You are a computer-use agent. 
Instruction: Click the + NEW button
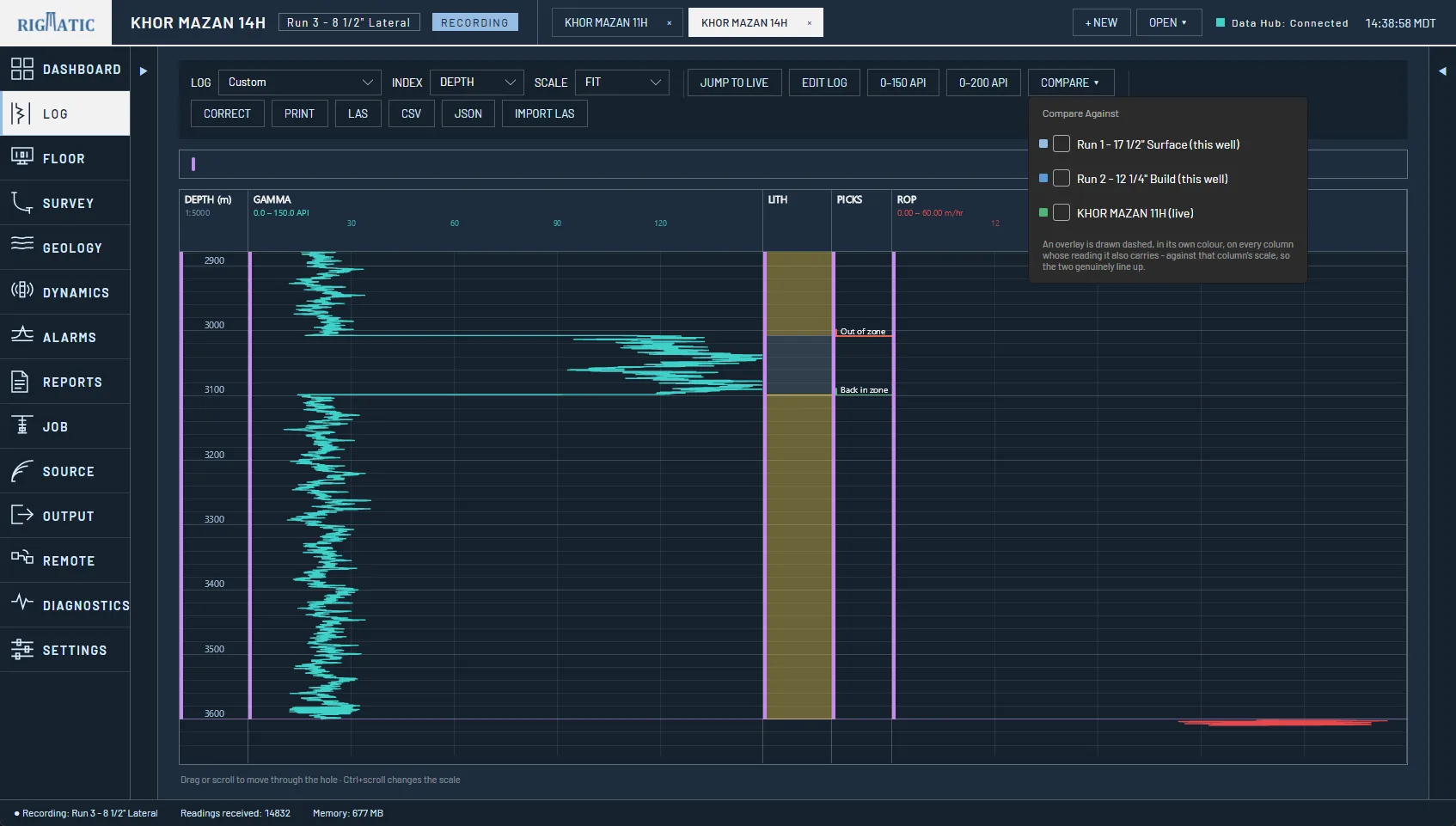tap(1102, 22)
